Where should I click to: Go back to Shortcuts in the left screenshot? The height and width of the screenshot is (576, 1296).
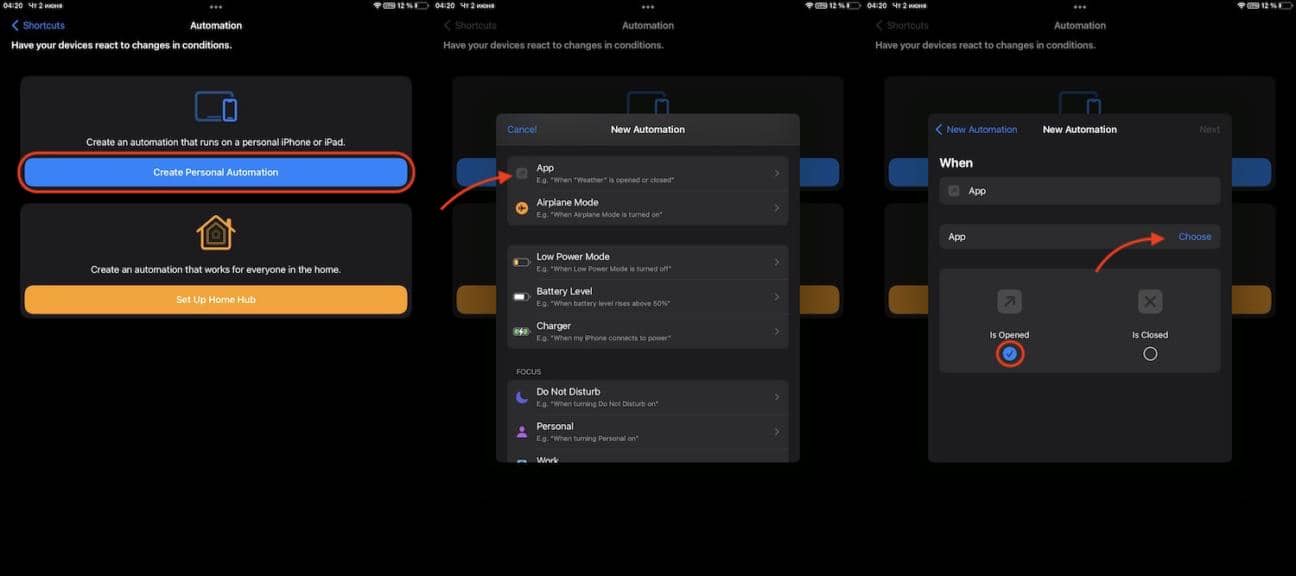(38, 25)
